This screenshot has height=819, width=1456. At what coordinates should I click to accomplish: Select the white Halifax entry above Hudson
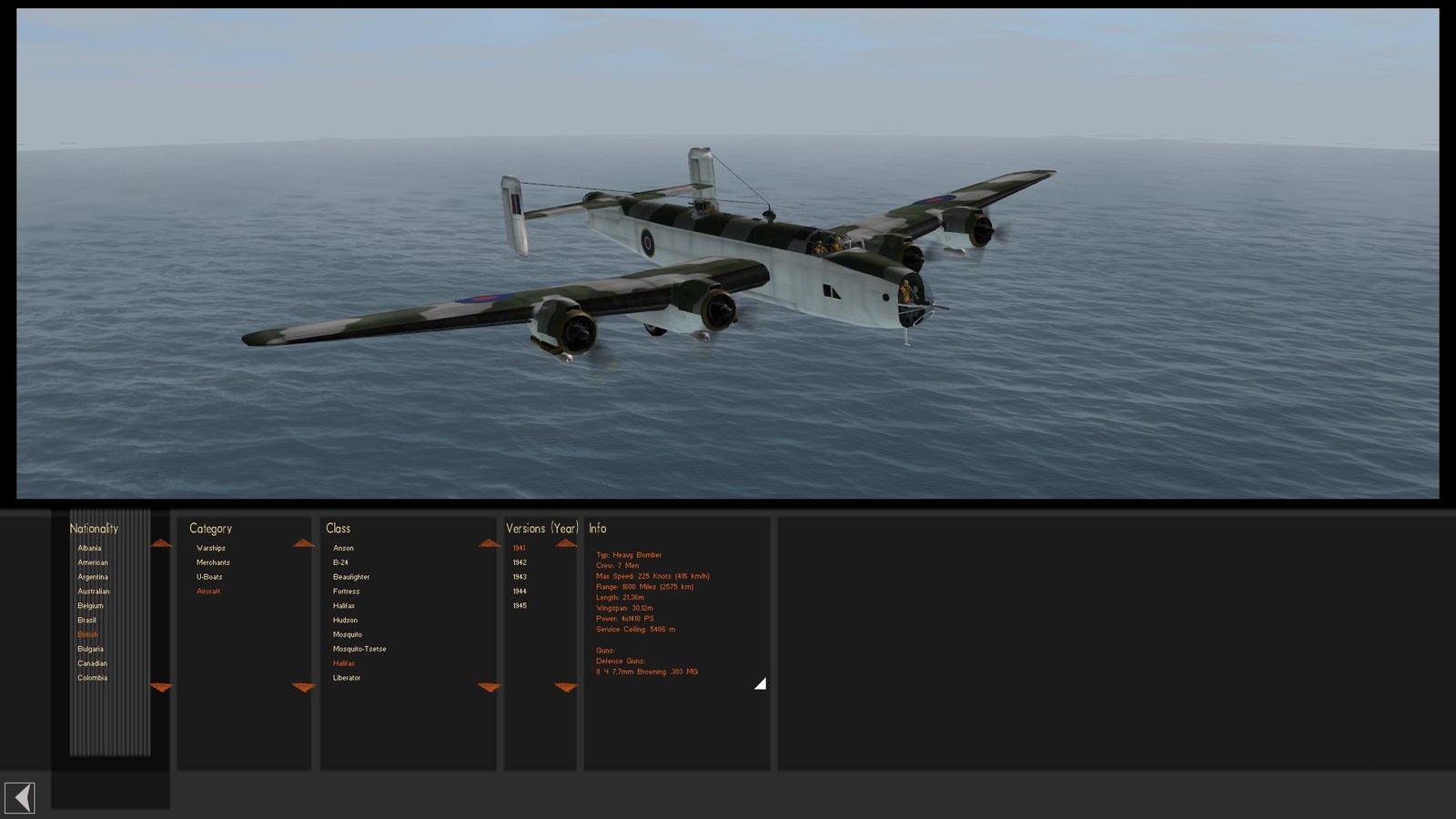pyautogui.click(x=344, y=606)
